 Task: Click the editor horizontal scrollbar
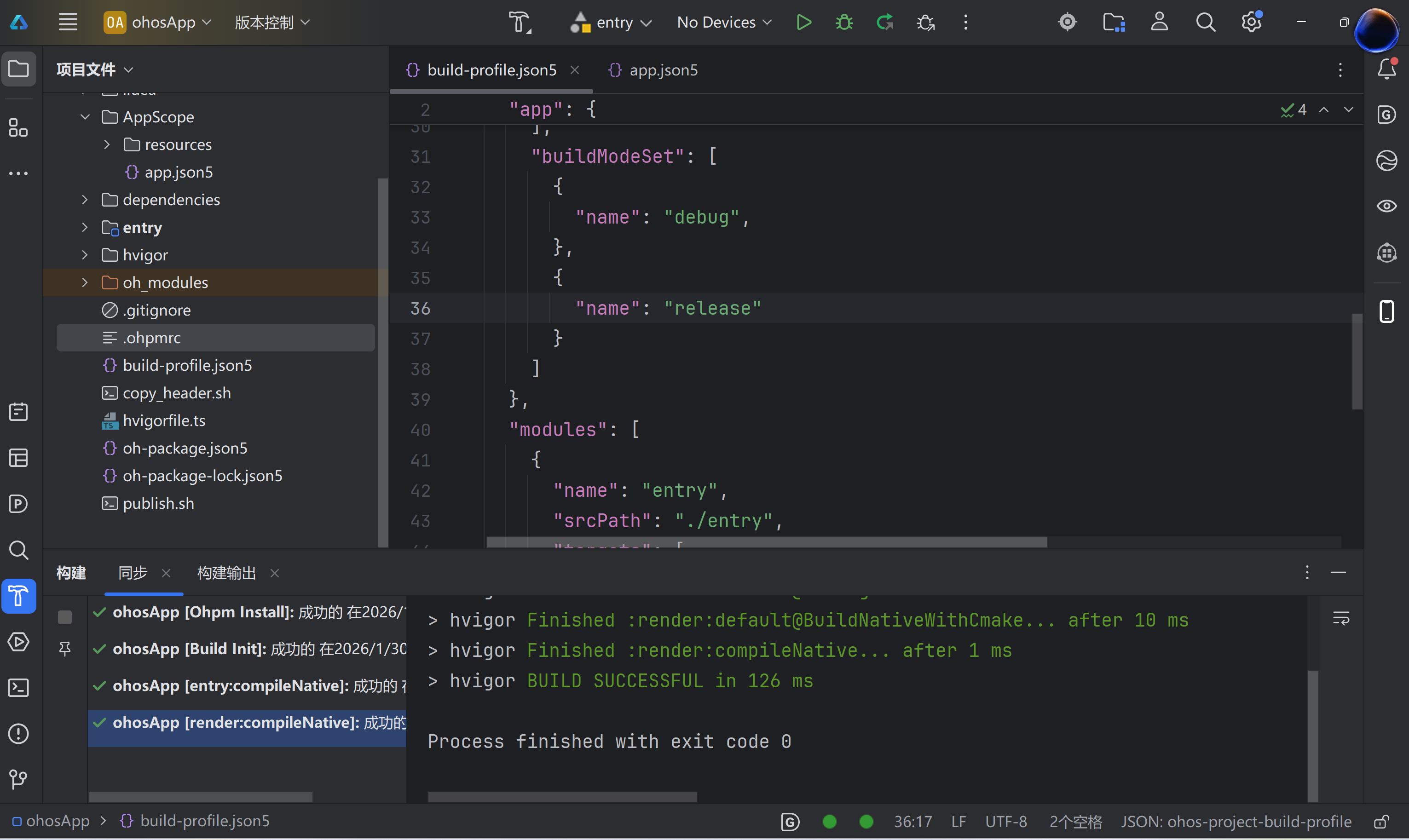[767, 542]
